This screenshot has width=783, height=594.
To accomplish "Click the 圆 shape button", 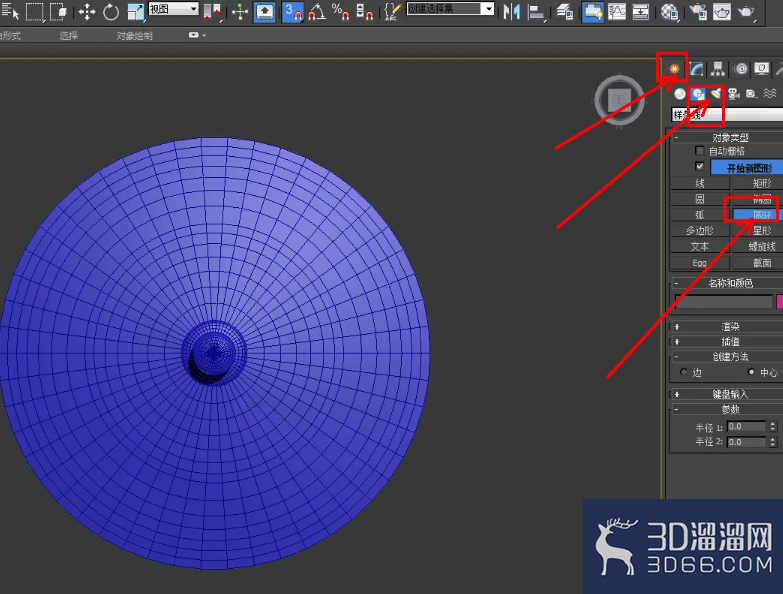I will (700, 199).
